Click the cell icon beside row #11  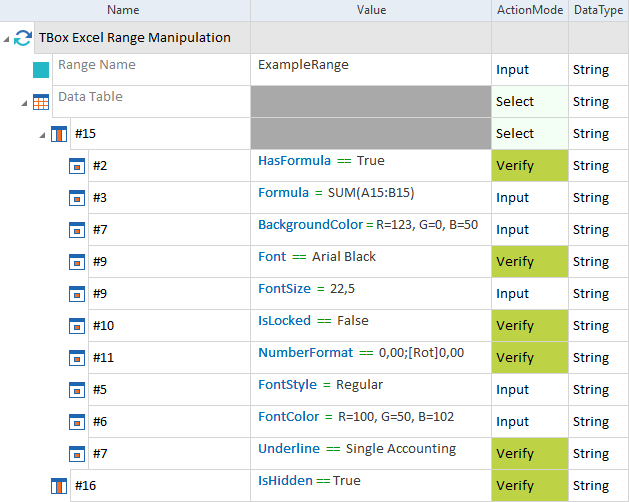[x=77, y=358]
